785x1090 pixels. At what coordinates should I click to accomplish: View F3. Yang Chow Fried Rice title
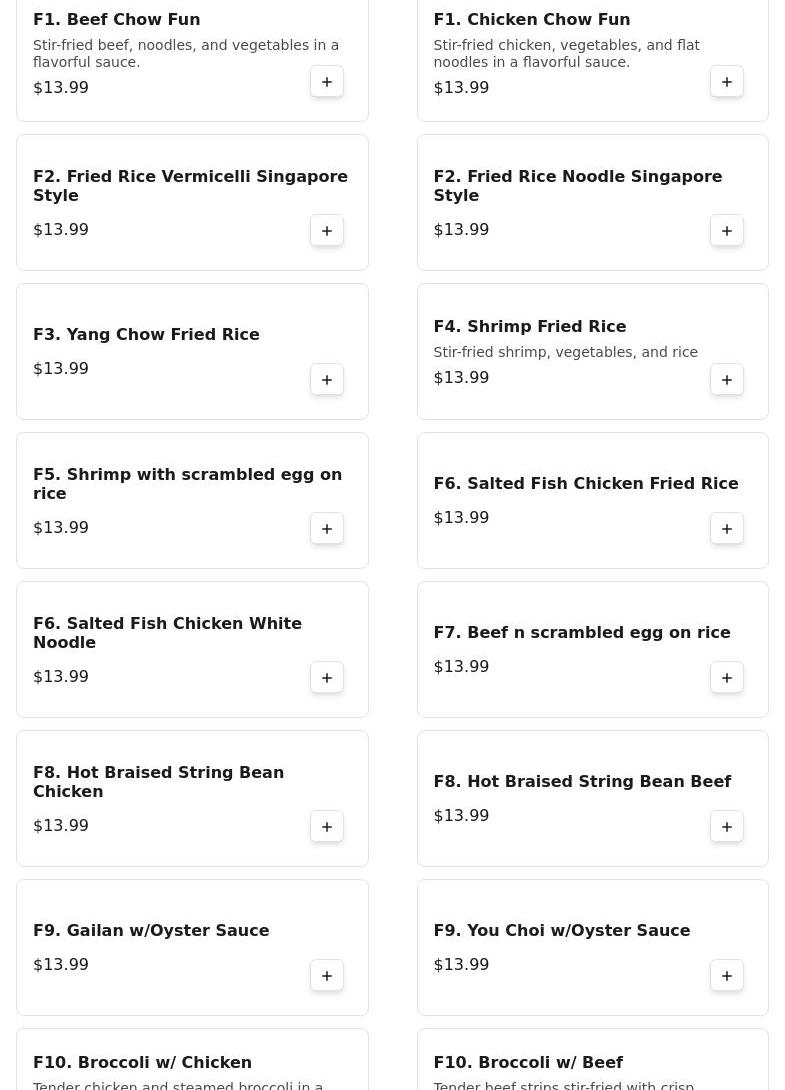(x=146, y=334)
